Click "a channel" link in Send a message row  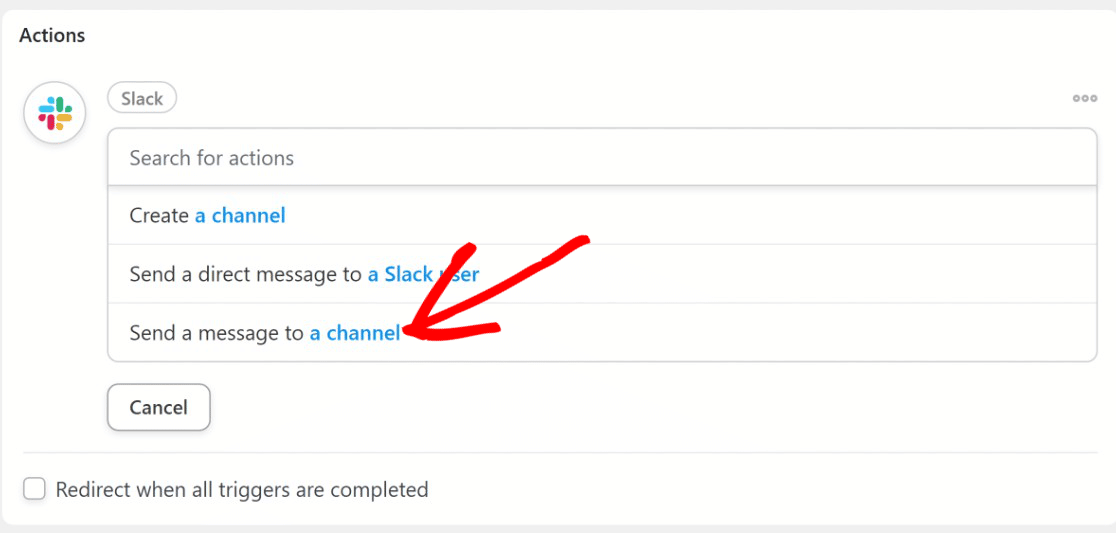point(355,333)
